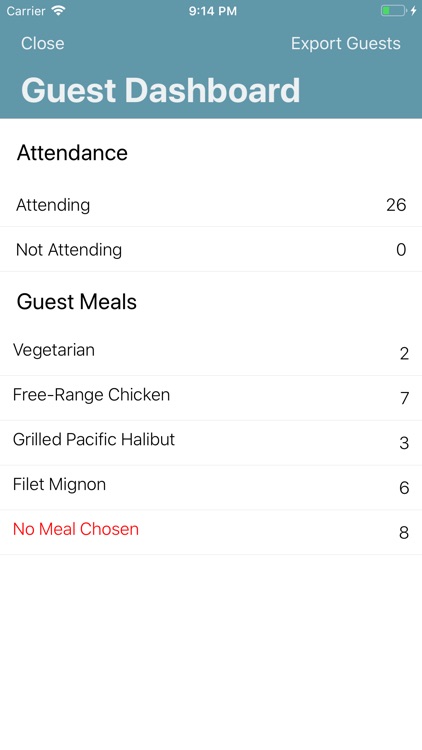The image size is (422, 750).
Task: Tap Export Guests in the header
Action: click(x=345, y=44)
